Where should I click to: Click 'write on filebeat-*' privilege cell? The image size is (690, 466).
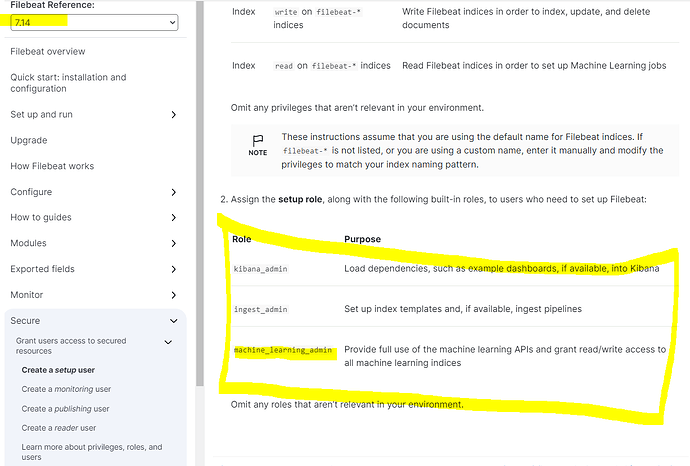pyautogui.click(x=317, y=18)
